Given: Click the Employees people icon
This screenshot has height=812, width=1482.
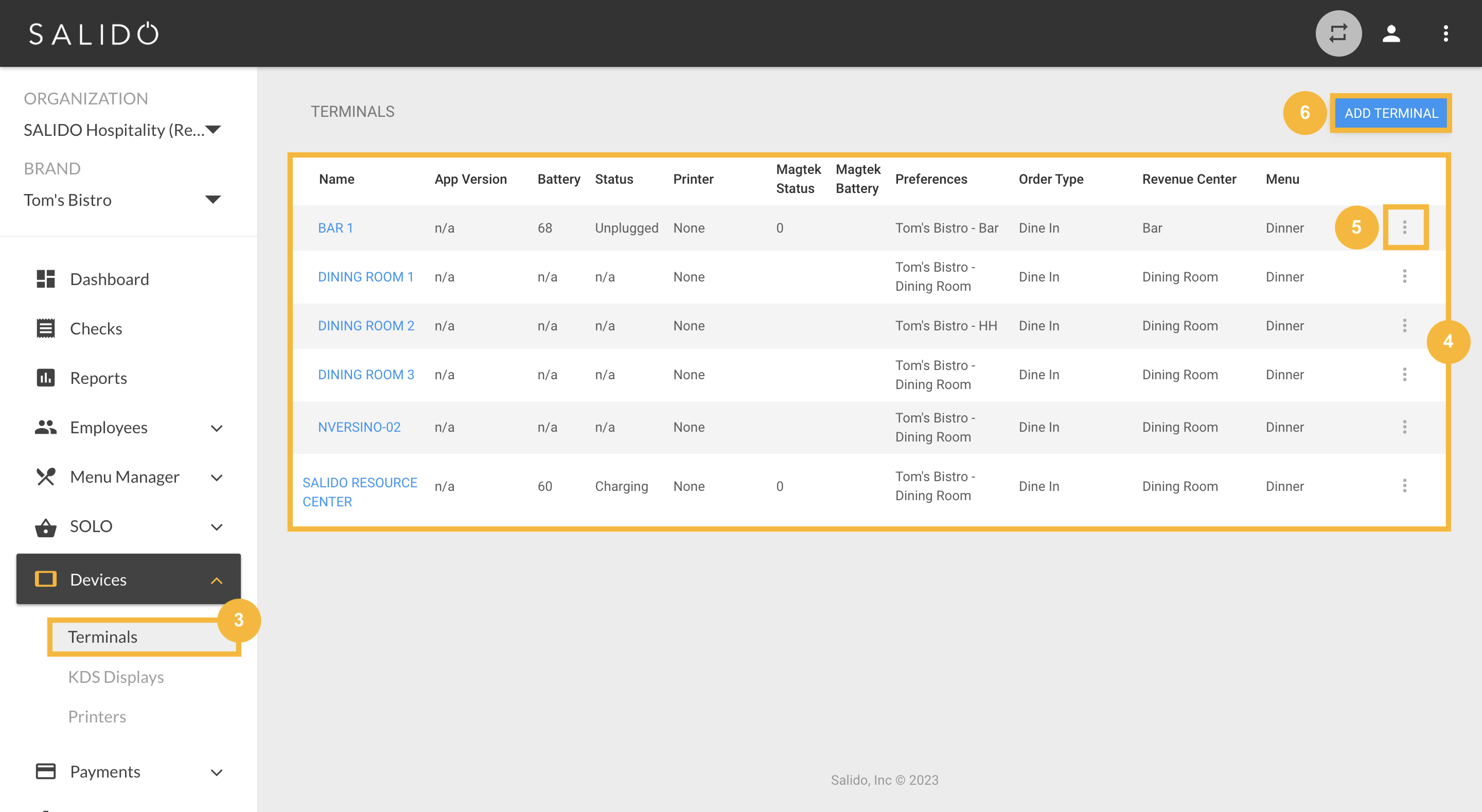Looking at the screenshot, I should [x=45, y=427].
